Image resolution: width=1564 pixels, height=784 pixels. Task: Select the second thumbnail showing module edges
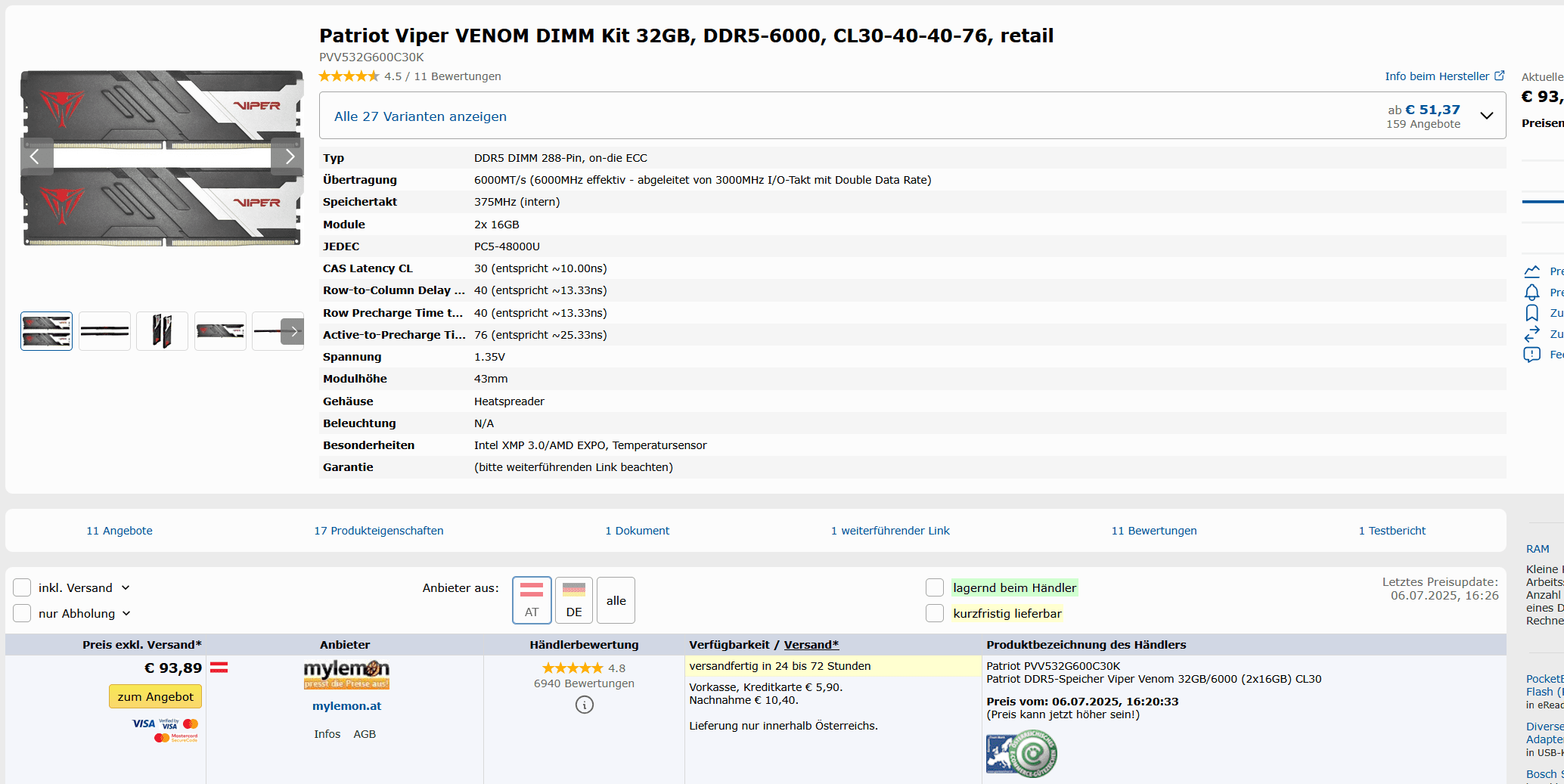pyautogui.click(x=104, y=331)
